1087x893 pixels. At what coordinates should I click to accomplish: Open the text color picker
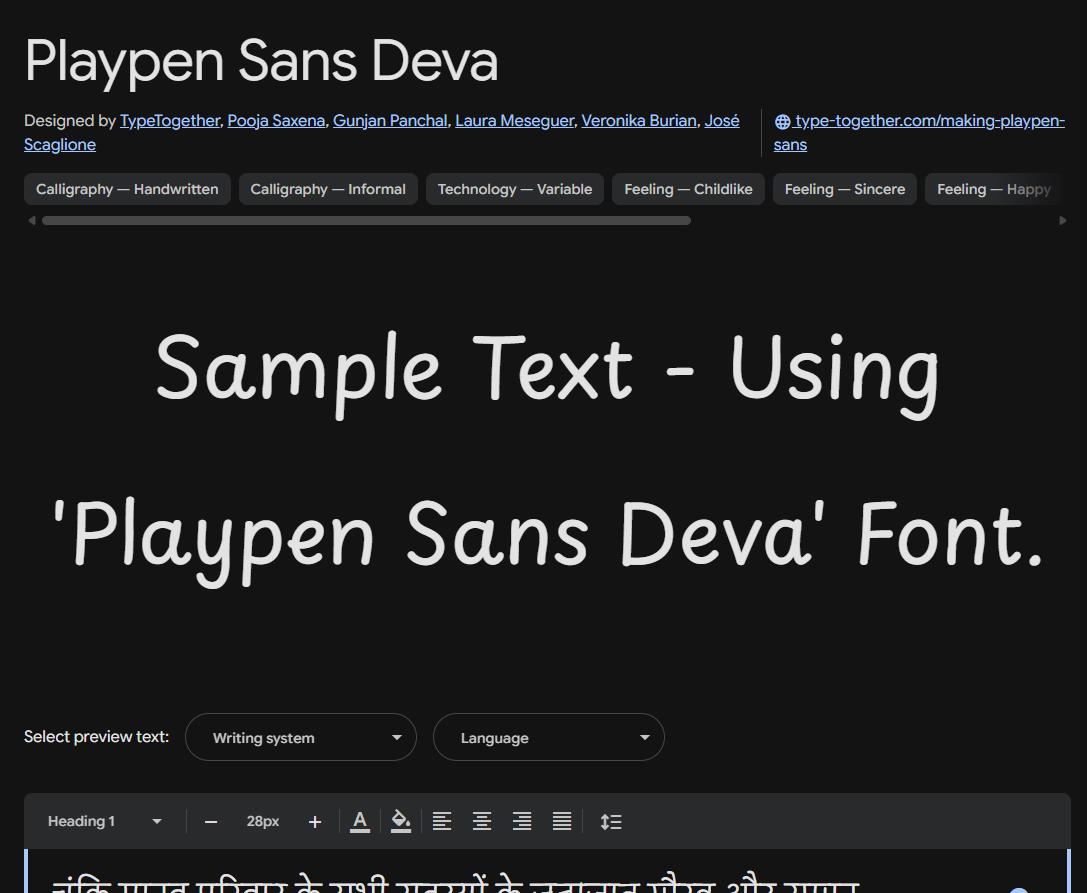360,822
